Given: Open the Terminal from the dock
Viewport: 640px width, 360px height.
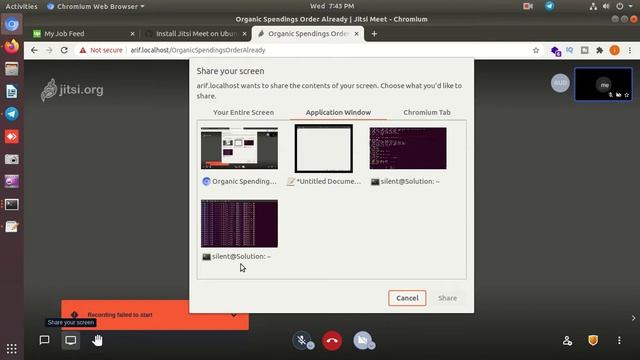Looking at the screenshot, I should [x=12, y=204].
